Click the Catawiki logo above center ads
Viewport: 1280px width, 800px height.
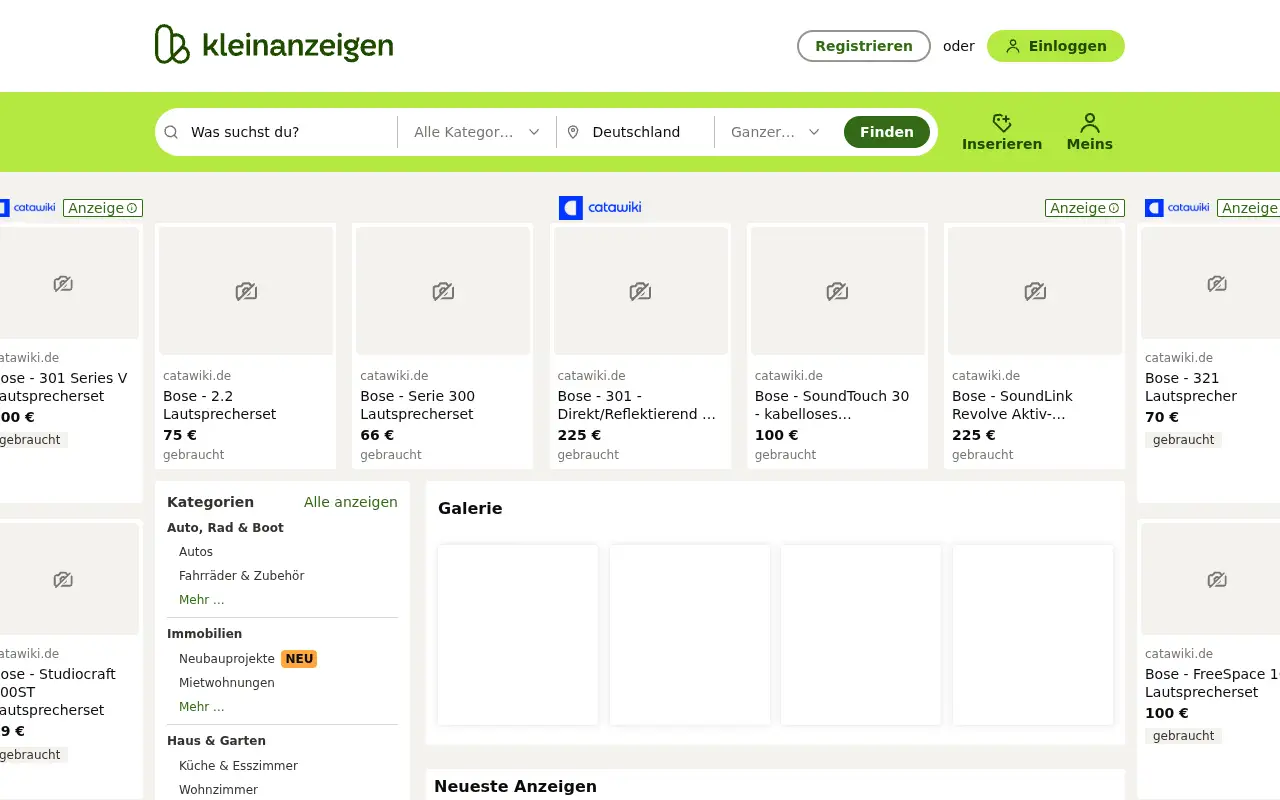[x=600, y=208]
